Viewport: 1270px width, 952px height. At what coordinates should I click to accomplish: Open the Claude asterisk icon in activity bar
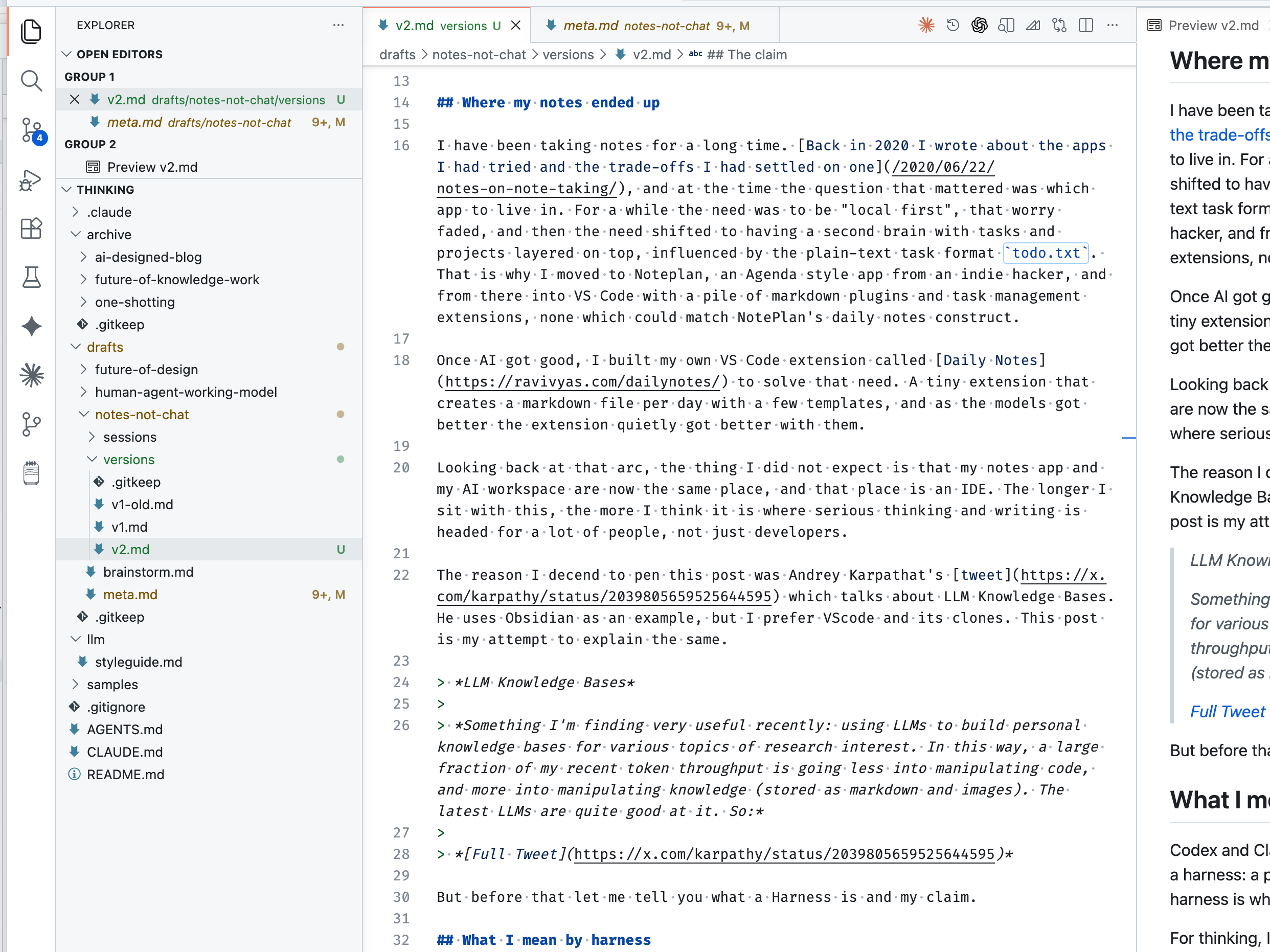(31, 375)
